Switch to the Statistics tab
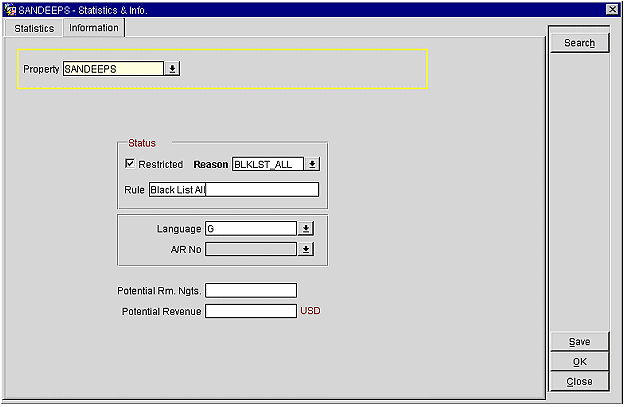The width and height of the screenshot is (626, 407). click(34, 28)
